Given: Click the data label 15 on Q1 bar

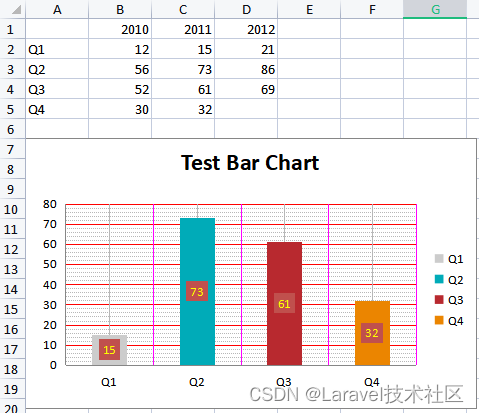Looking at the screenshot, I should (x=109, y=350).
